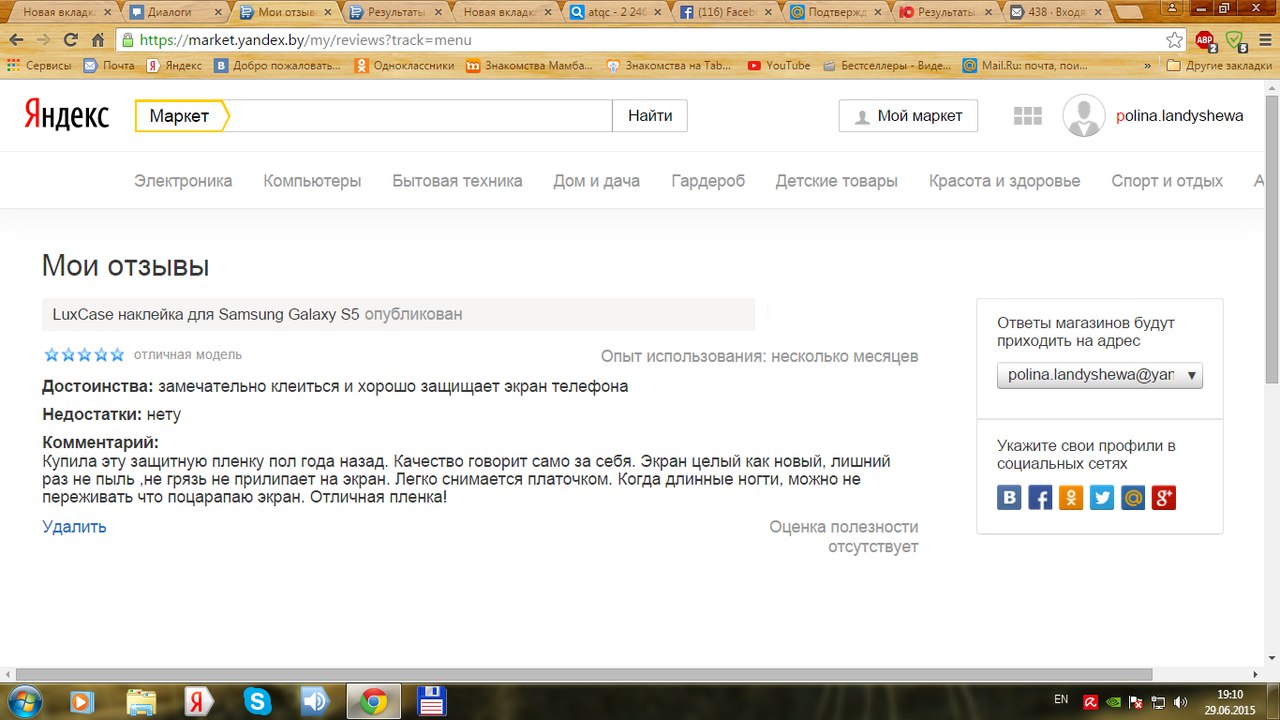
Task: Link your Mail.ru social profile
Action: tap(1133, 497)
